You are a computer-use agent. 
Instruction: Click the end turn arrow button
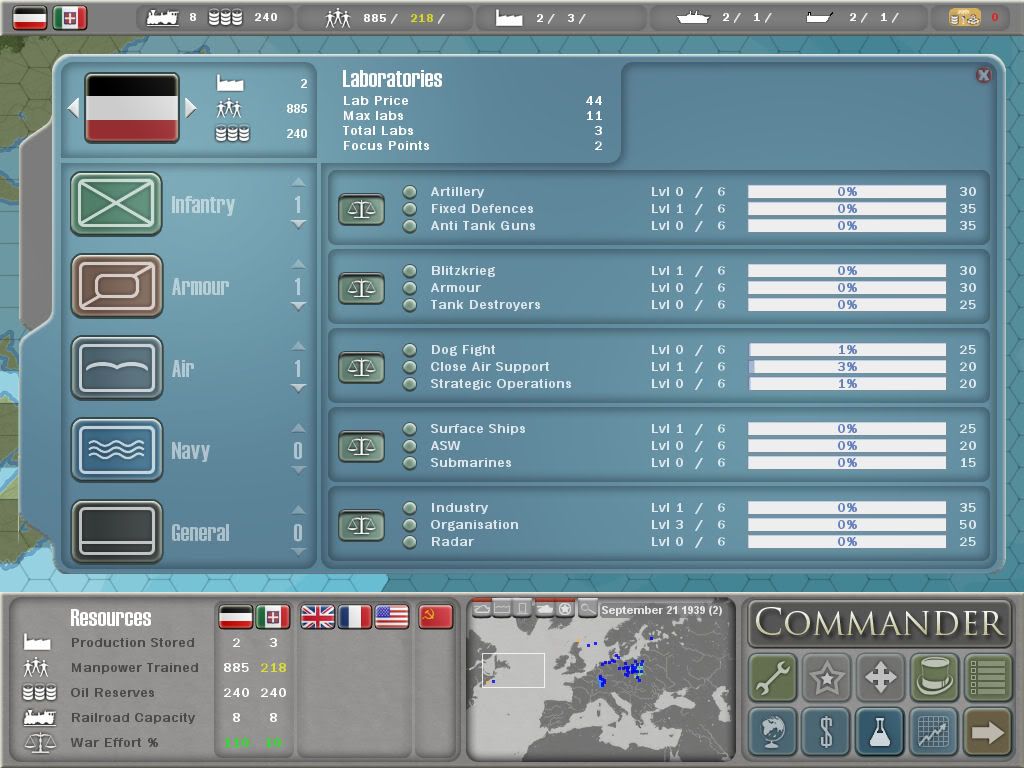987,731
